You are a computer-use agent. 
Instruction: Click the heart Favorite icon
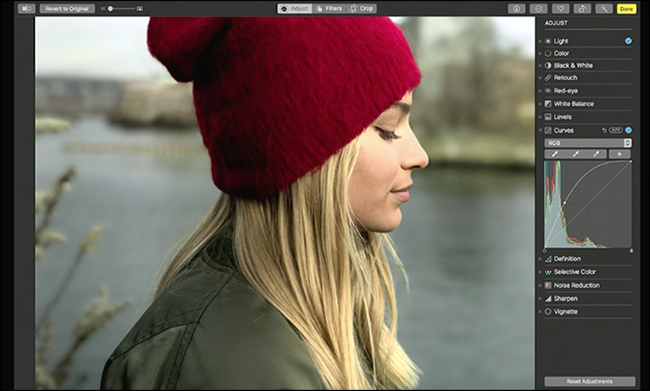point(560,9)
